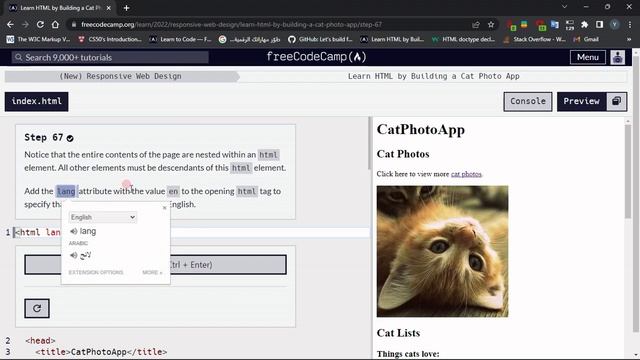Open a new browser tab
This screenshot has width=640, height=360.
click(x=127, y=8)
